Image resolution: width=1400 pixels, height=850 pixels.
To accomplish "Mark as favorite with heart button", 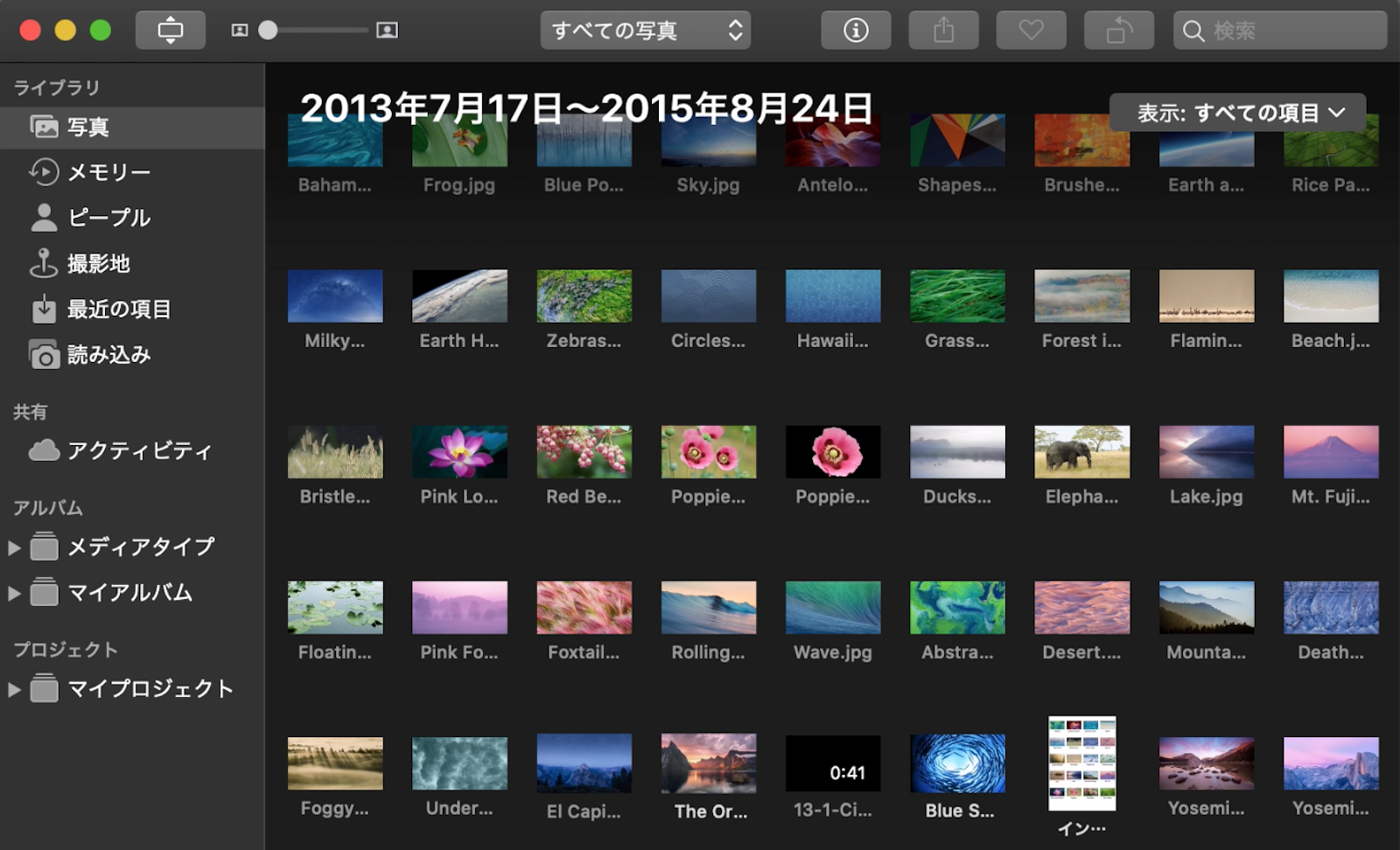I will point(1031,31).
